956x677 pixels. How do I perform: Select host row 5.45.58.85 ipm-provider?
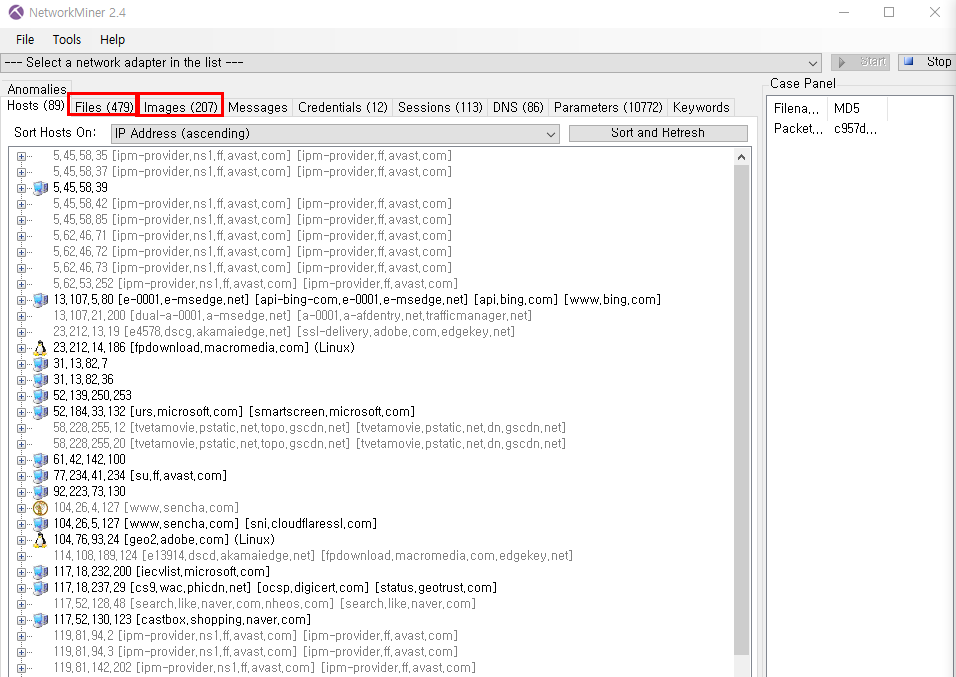(252, 220)
